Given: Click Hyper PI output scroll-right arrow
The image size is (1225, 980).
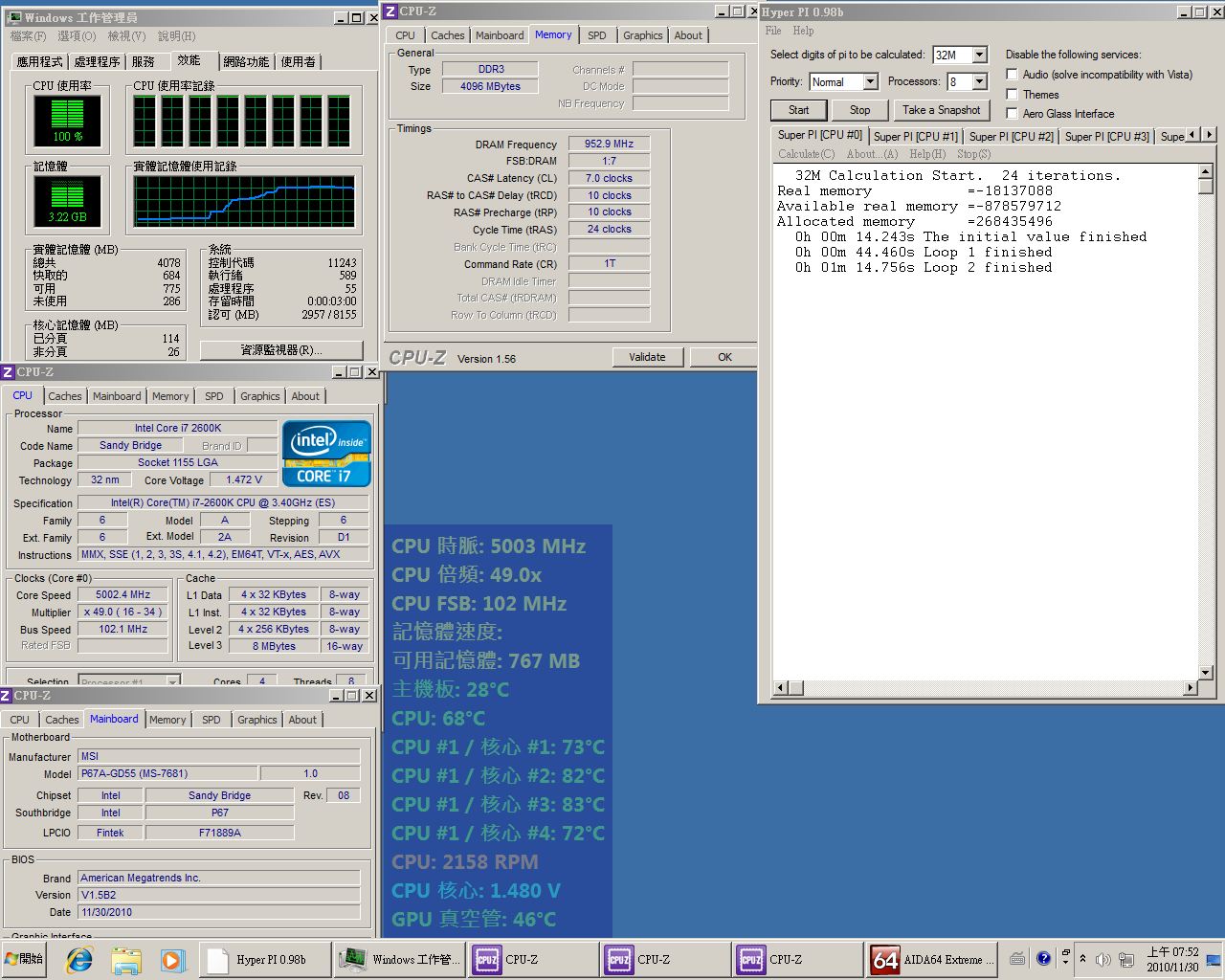Looking at the screenshot, I should click(x=1191, y=687).
